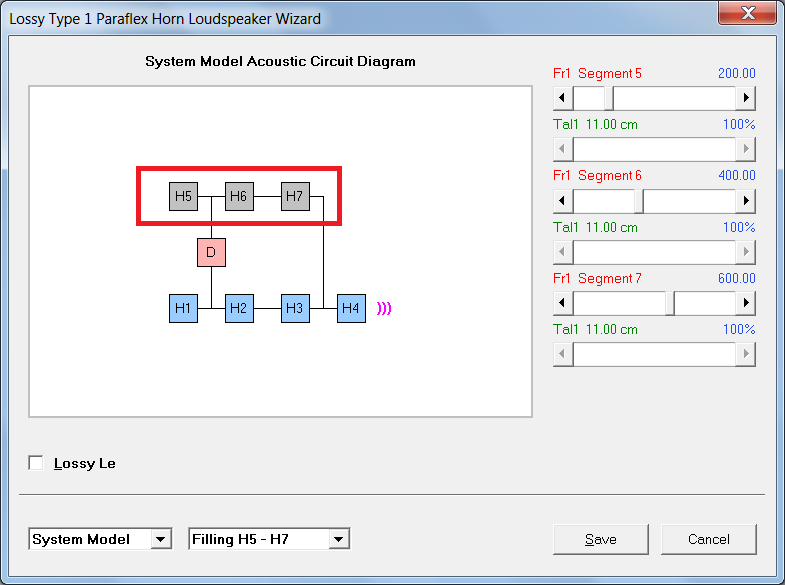Image resolution: width=785 pixels, height=585 pixels.
Task: Open the System Model dropdown
Action: point(100,539)
